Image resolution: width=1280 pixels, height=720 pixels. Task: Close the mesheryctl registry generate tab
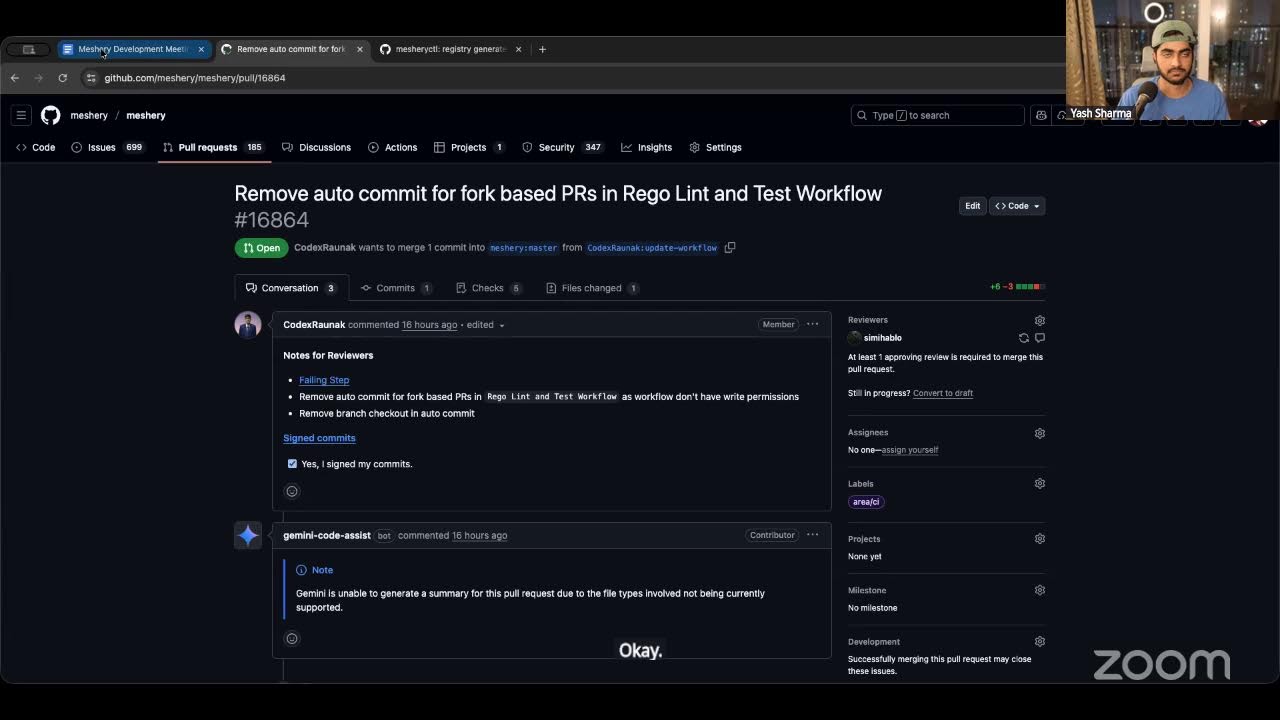[518, 49]
